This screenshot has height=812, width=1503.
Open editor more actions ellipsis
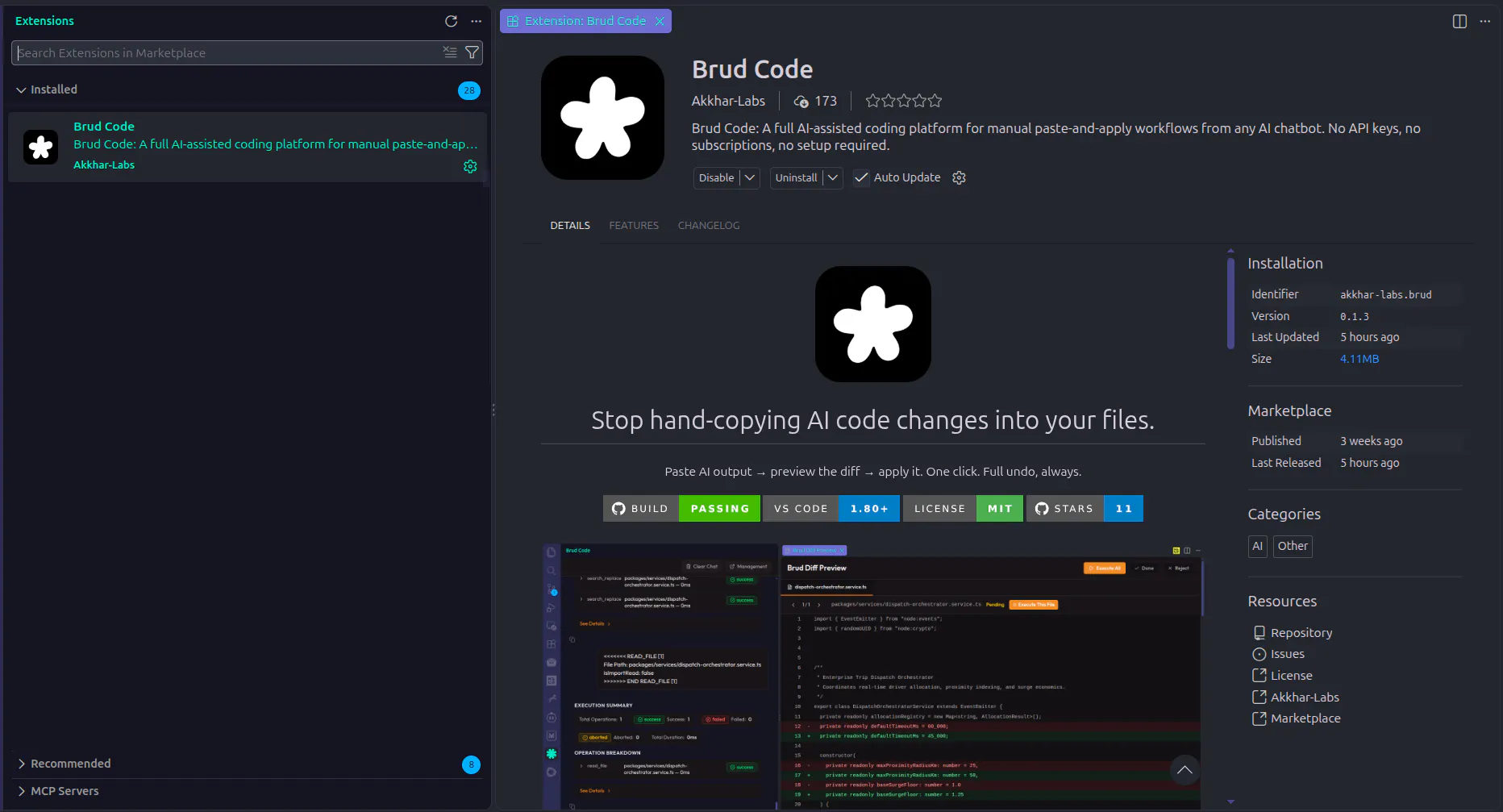point(1485,21)
